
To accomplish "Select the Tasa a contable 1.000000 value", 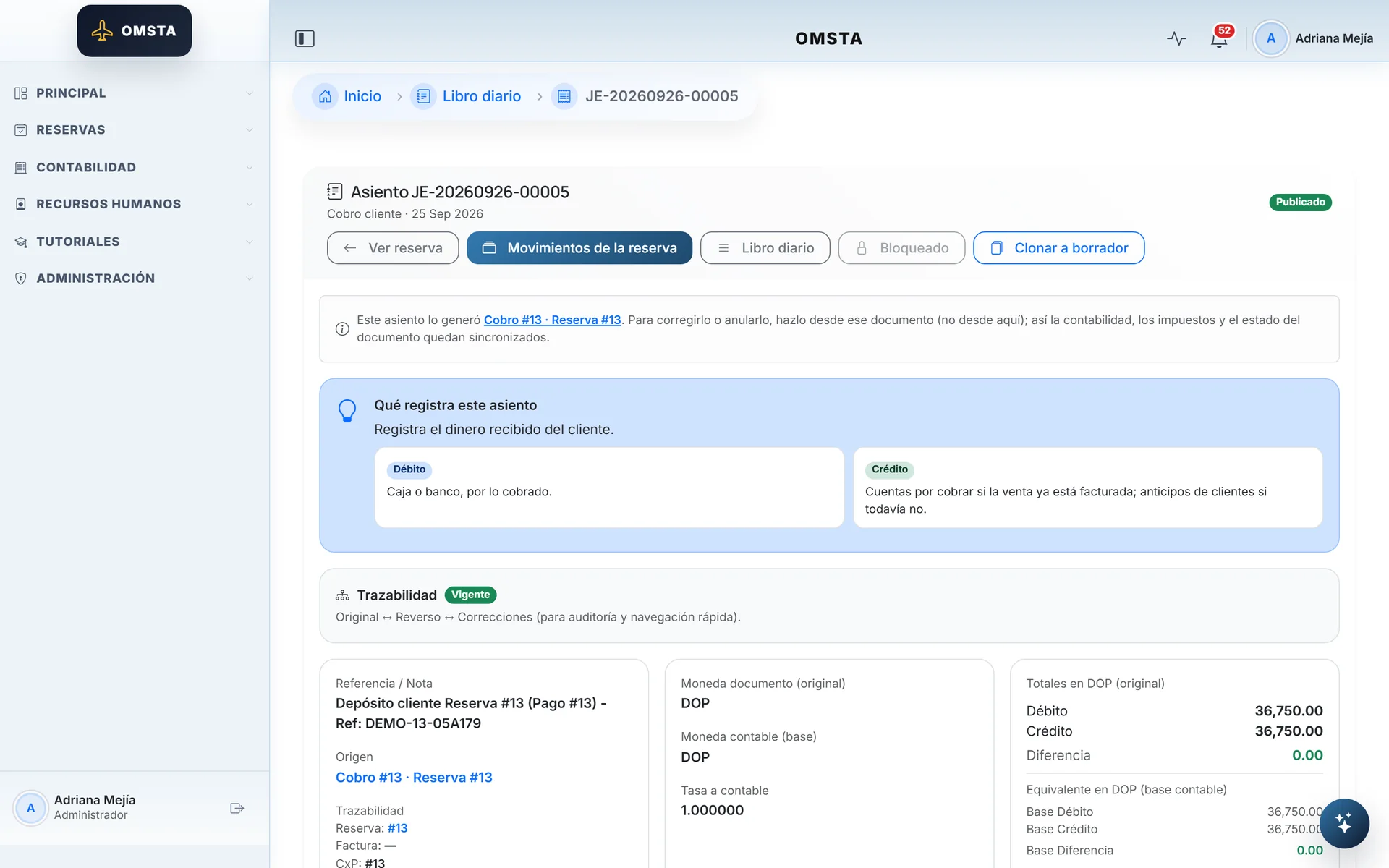I will coord(712,810).
